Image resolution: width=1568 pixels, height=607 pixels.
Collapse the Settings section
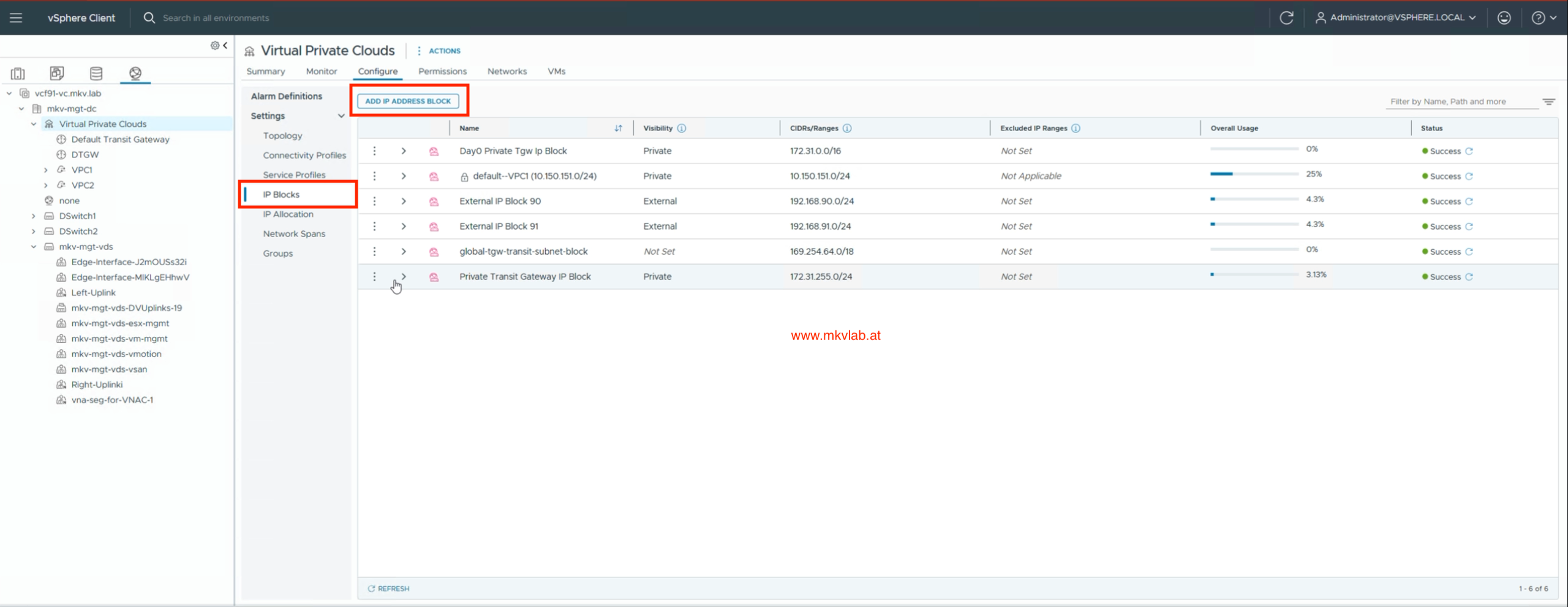341,116
